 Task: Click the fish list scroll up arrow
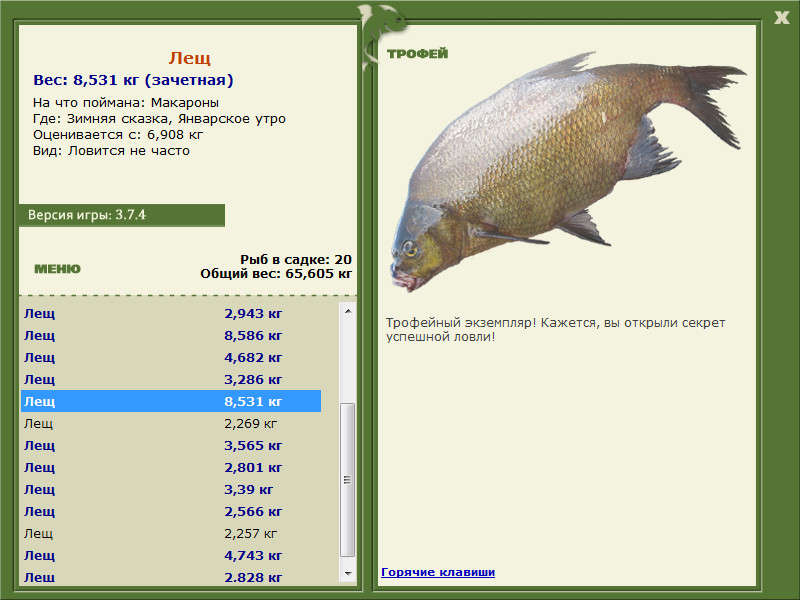tap(348, 311)
